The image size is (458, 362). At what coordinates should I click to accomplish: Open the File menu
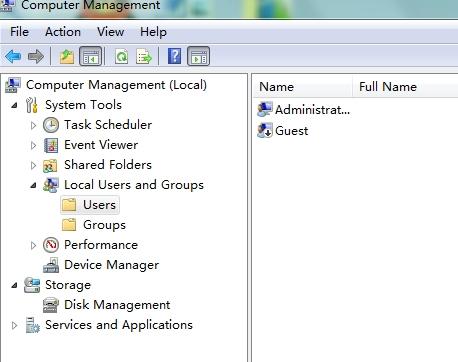tap(19, 32)
